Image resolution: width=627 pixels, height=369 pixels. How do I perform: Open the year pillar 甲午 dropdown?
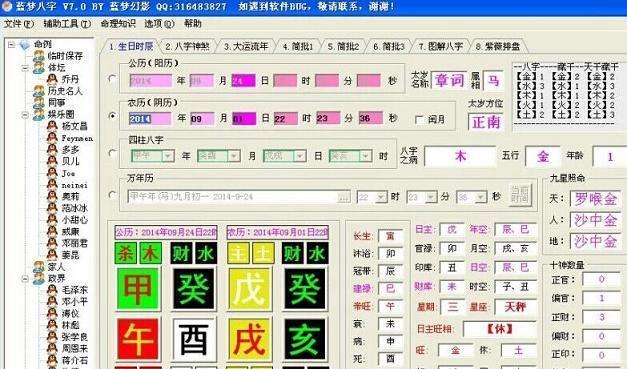pyautogui.click(x=168, y=156)
